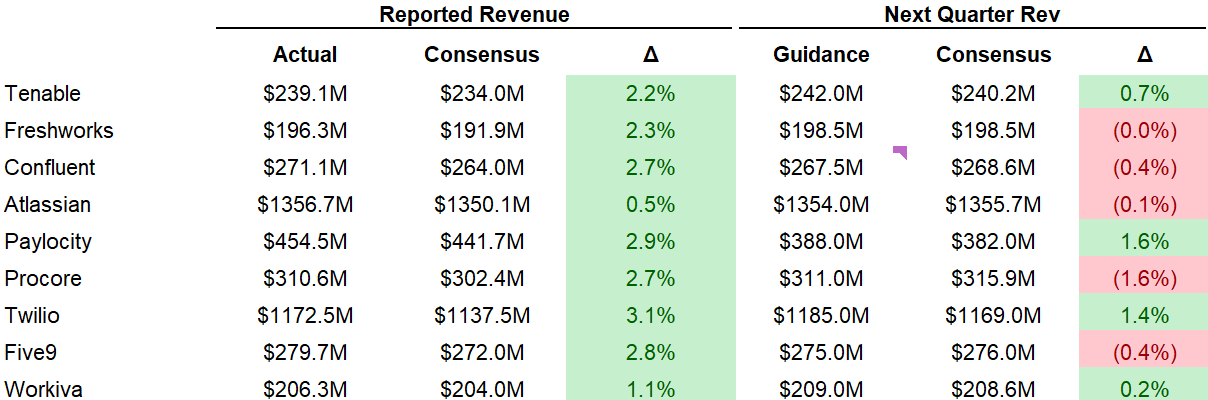Click Paylocity 1.6% guidance delta

pyautogui.click(x=1144, y=241)
